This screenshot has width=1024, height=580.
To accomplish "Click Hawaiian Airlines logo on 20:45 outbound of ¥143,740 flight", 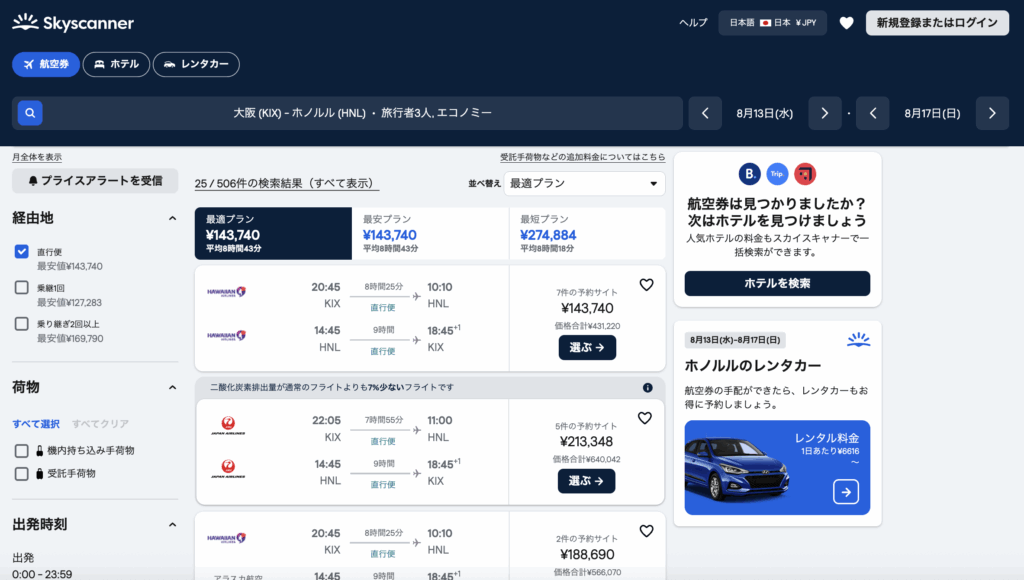I will [227, 292].
